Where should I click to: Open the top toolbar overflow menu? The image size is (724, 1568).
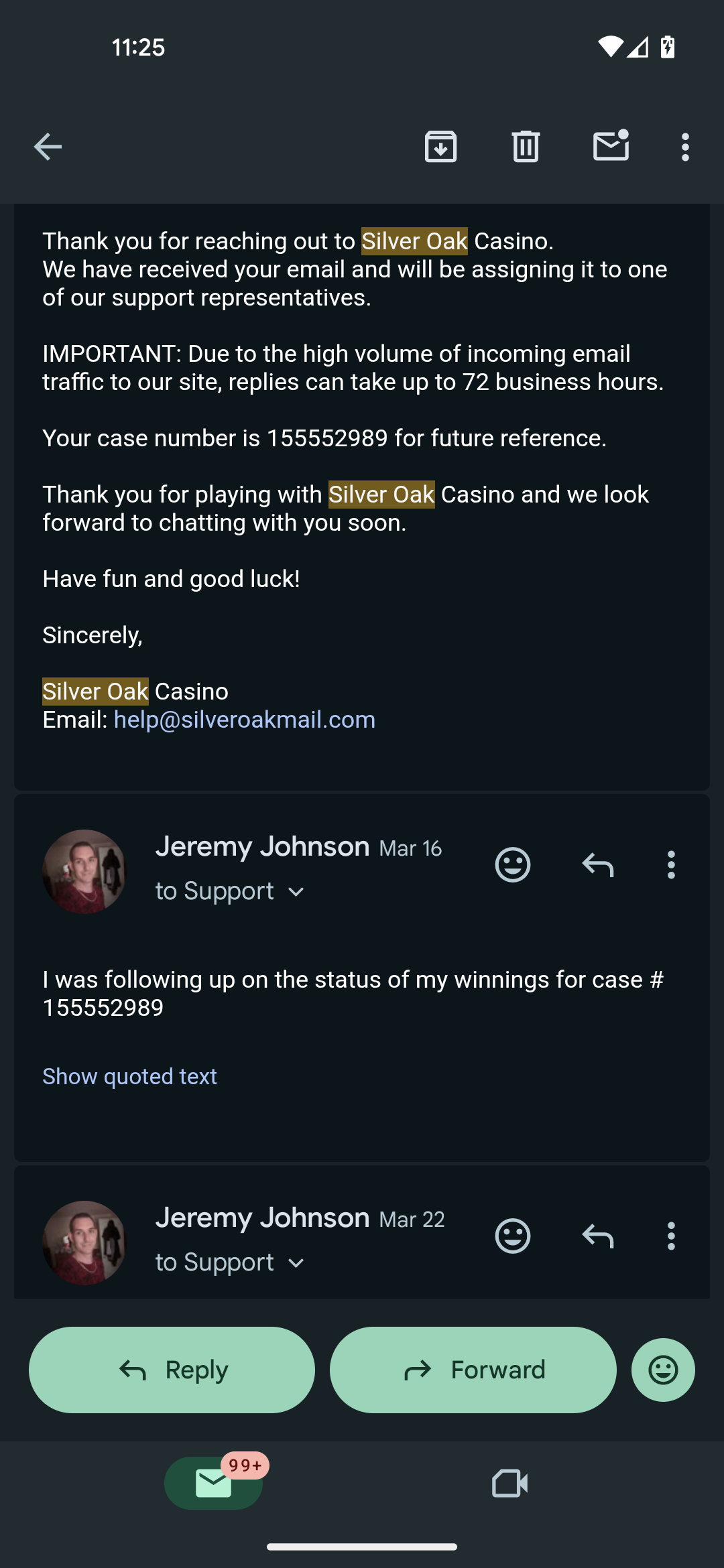click(685, 147)
